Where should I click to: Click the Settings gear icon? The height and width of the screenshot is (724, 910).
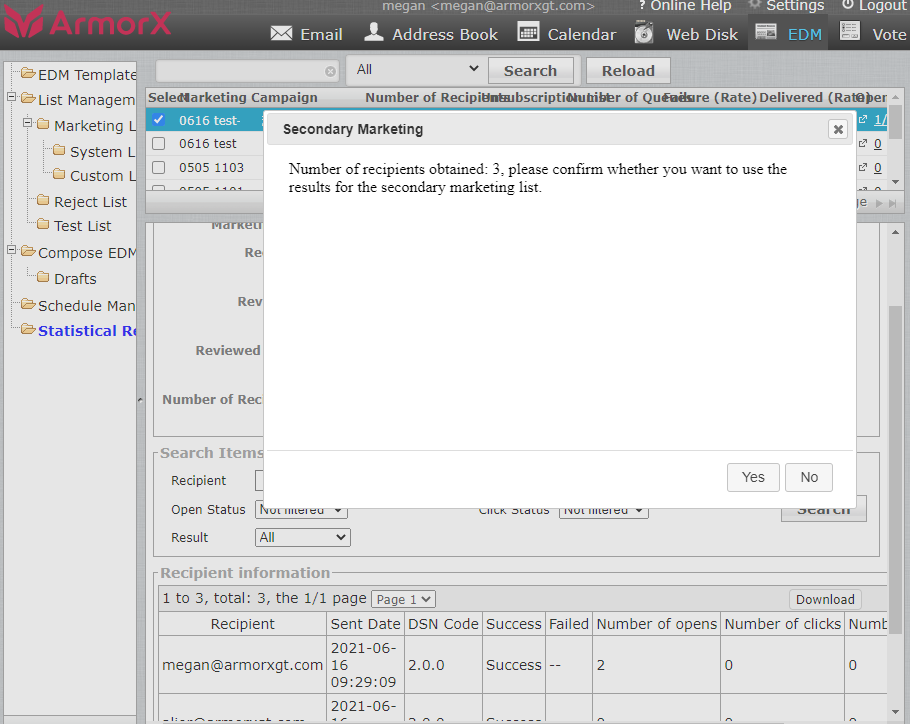click(x=755, y=6)
